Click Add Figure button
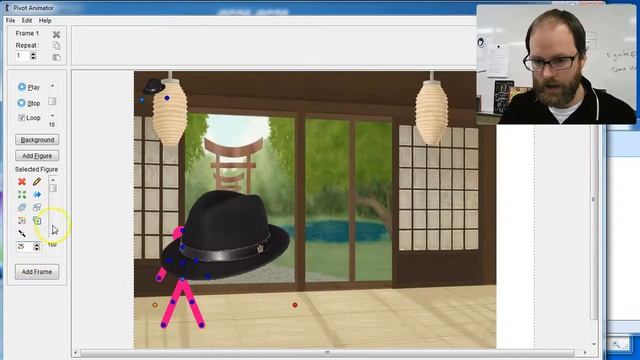 (37, 156)
